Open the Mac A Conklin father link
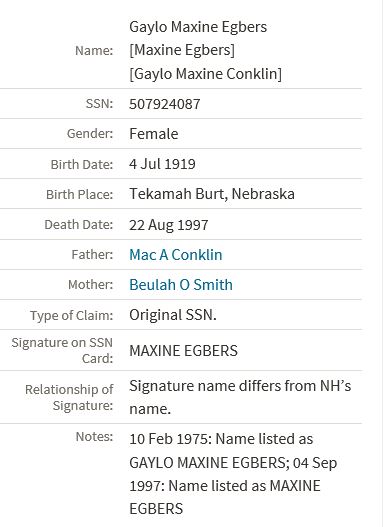383x527 pixels. [176, 255]
